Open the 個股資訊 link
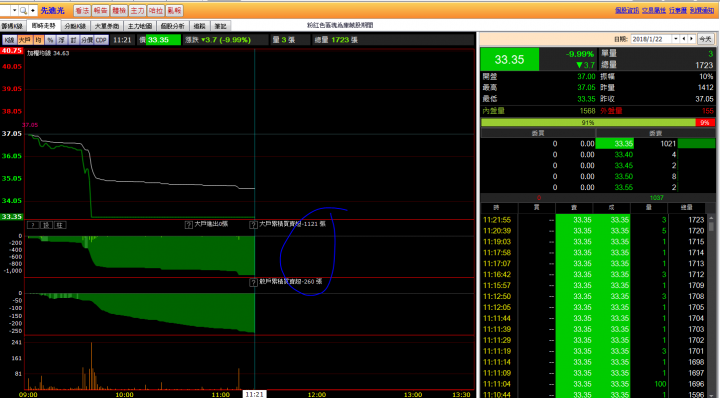 tap(627, 10)
